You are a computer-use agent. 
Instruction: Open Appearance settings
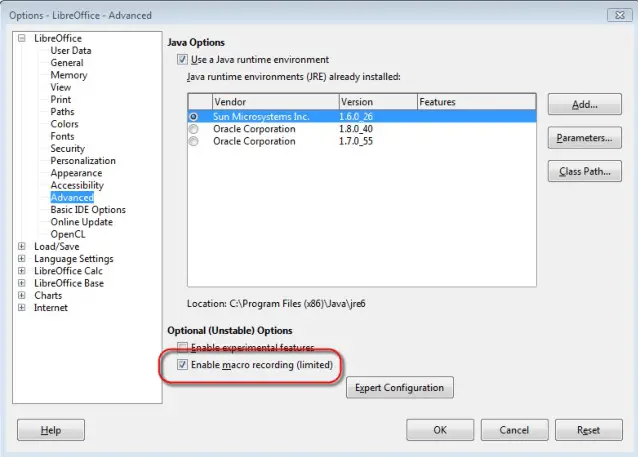pyautogui.click(x=76, y=173)
